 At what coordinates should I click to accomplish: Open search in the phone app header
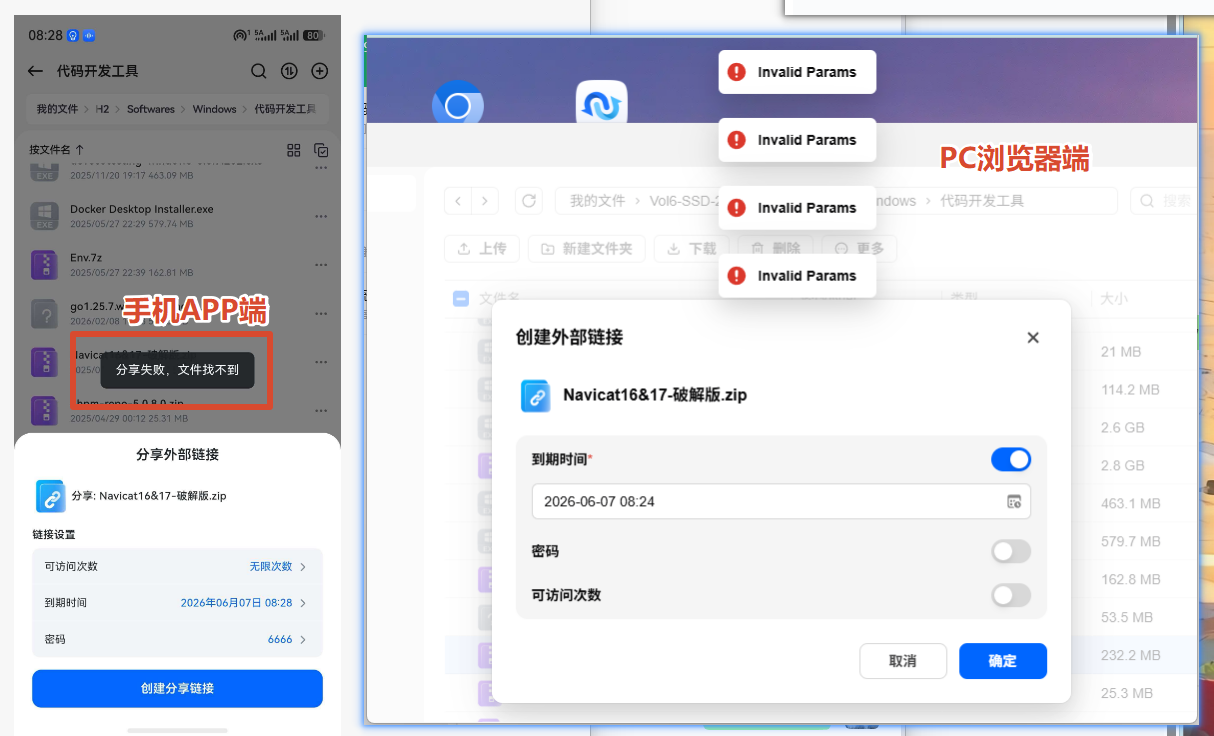point(258,71)
